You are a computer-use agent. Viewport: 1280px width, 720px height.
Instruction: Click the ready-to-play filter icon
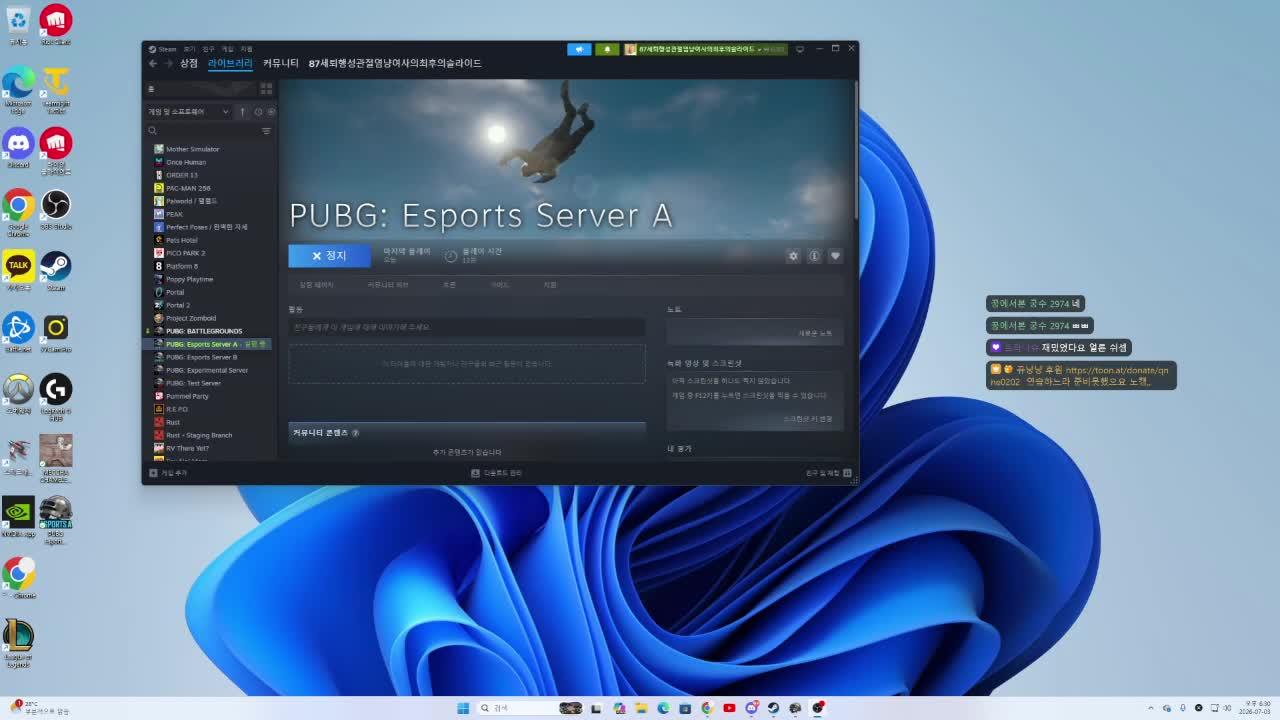pyautogui.click(x=270, y=112)
